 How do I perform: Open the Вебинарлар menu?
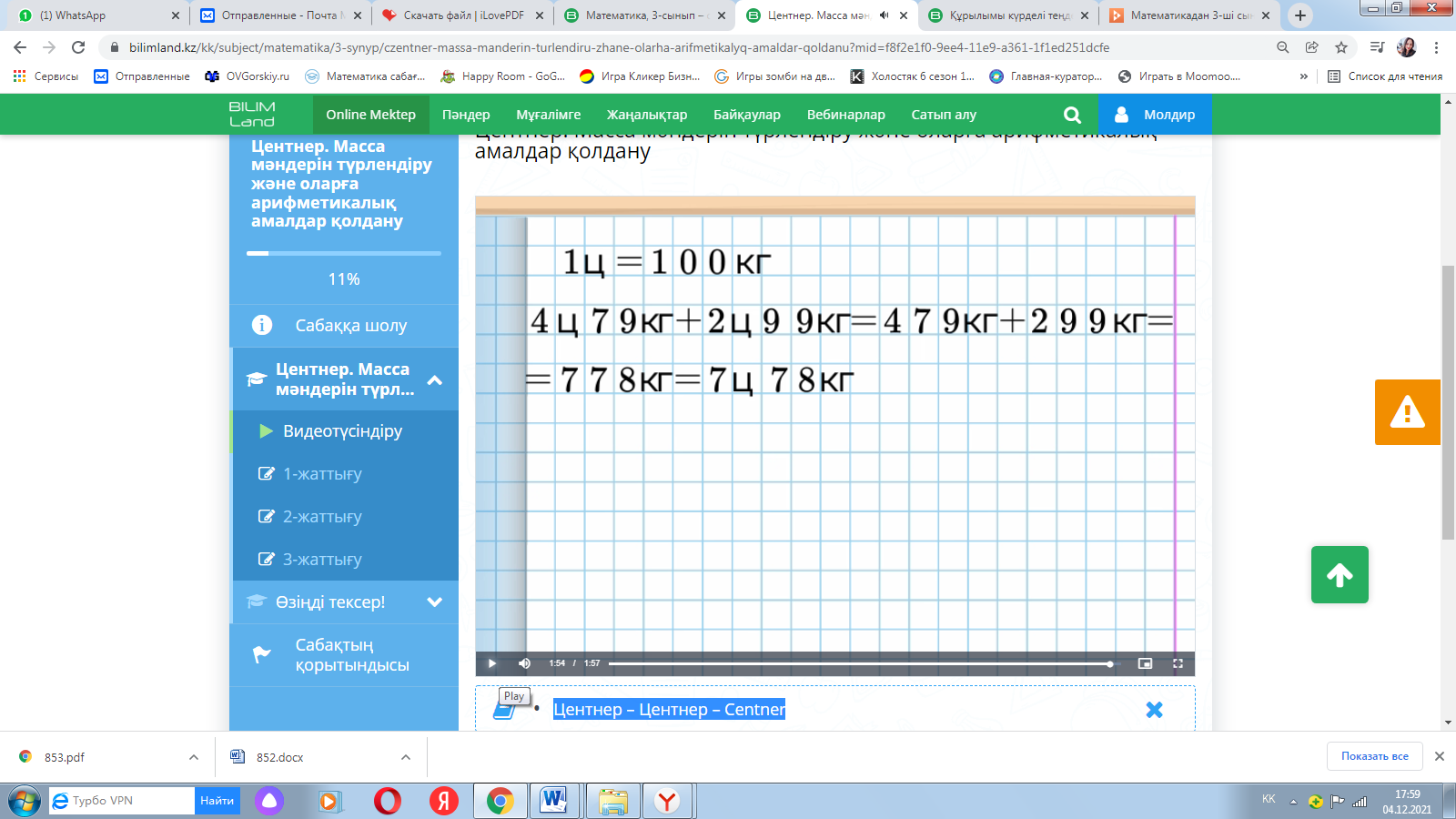click(x=846, y=115)
